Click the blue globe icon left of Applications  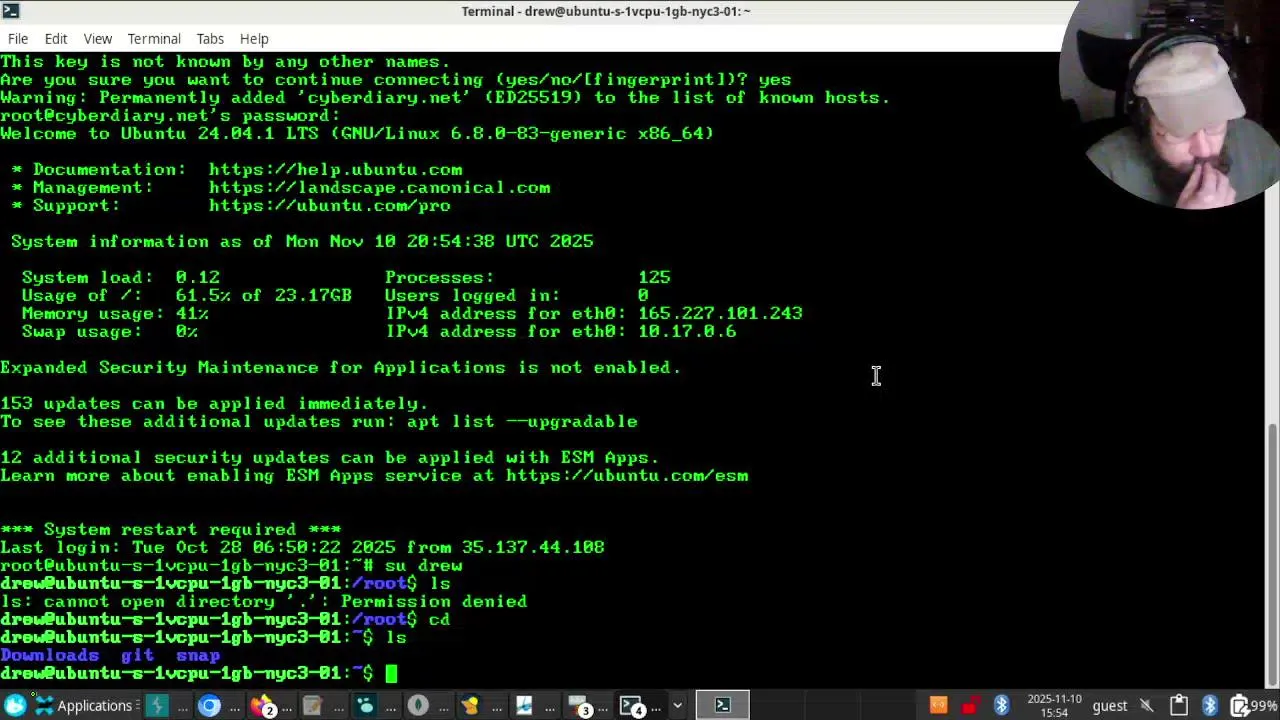[15, 705]
